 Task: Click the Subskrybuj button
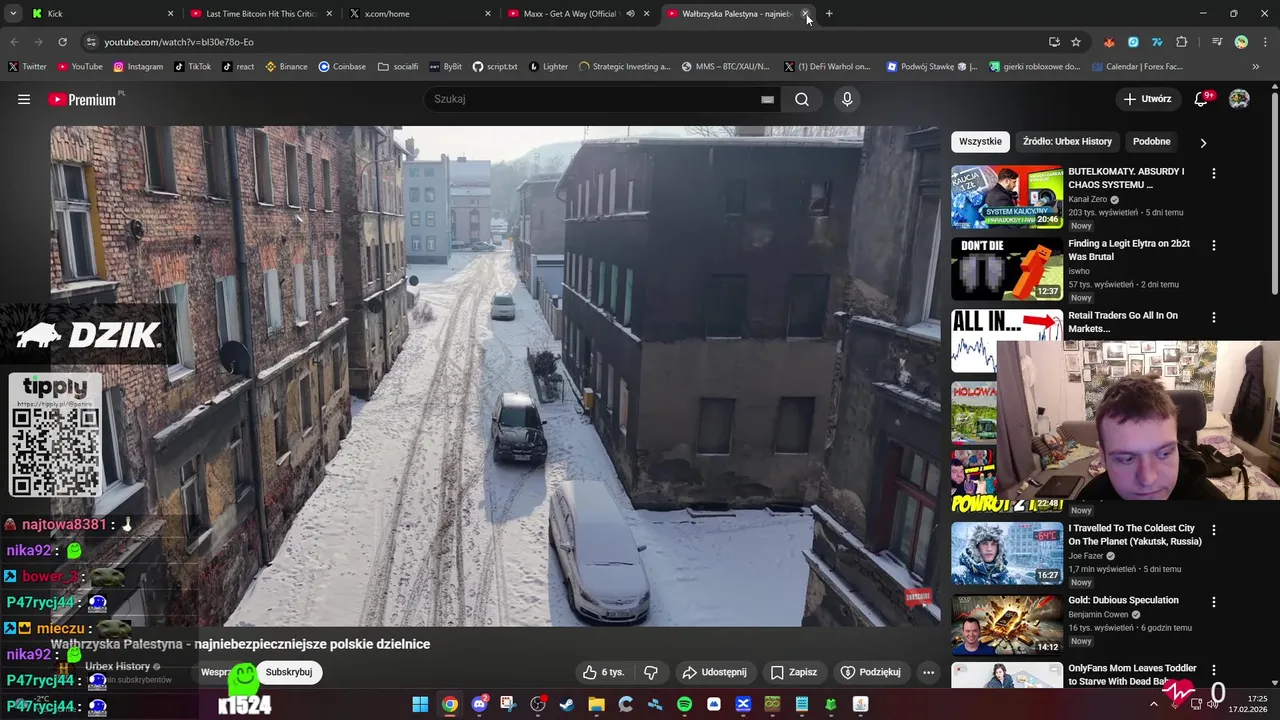[x=289, y=672]
